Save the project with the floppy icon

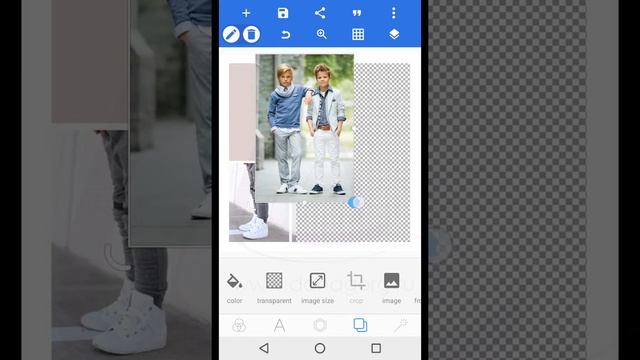(x=283, y=13)
